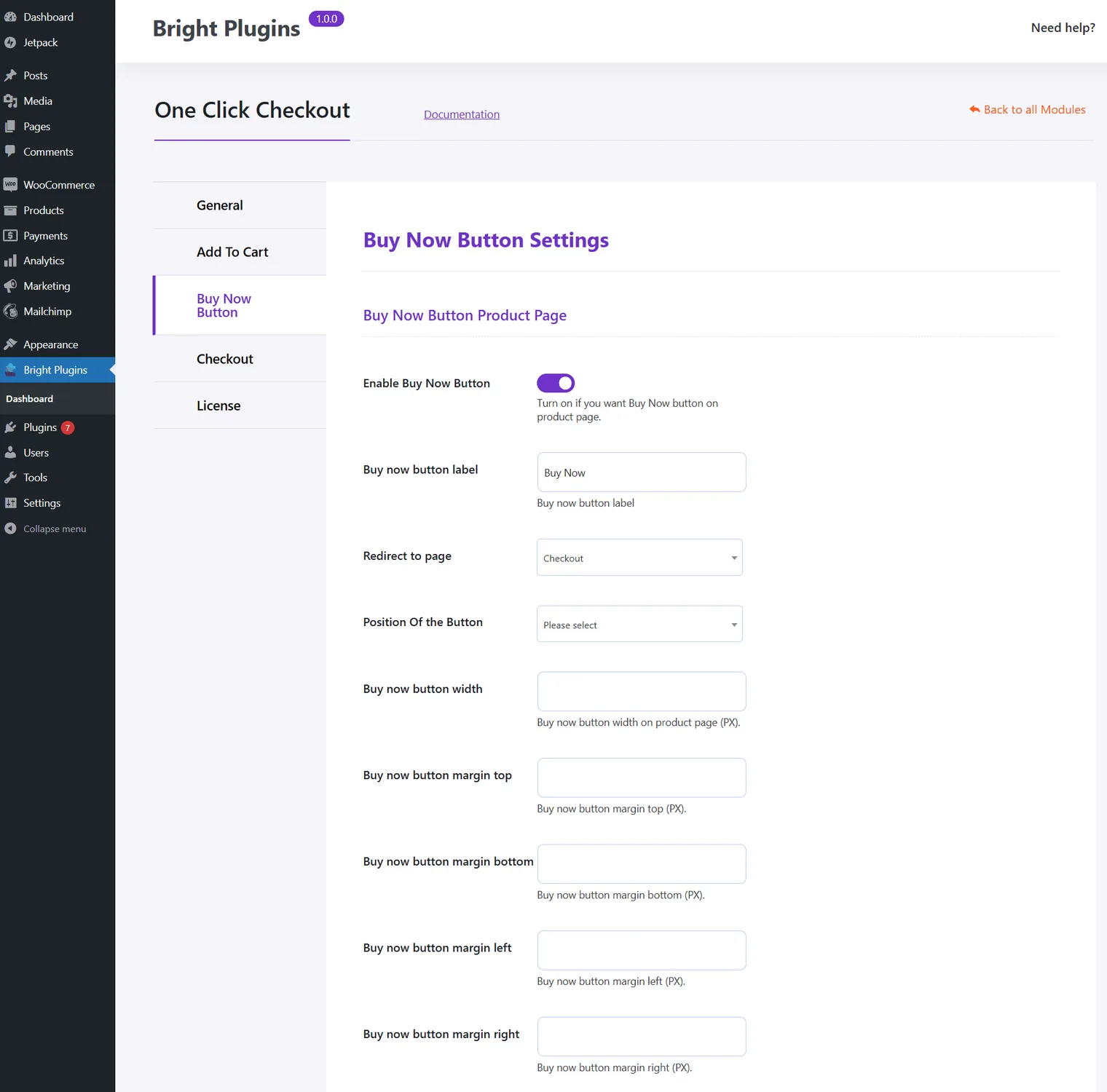1107x1092 pixels.
Task: Click the Analytics bar chart icon
Action: (x=10, y=261)
